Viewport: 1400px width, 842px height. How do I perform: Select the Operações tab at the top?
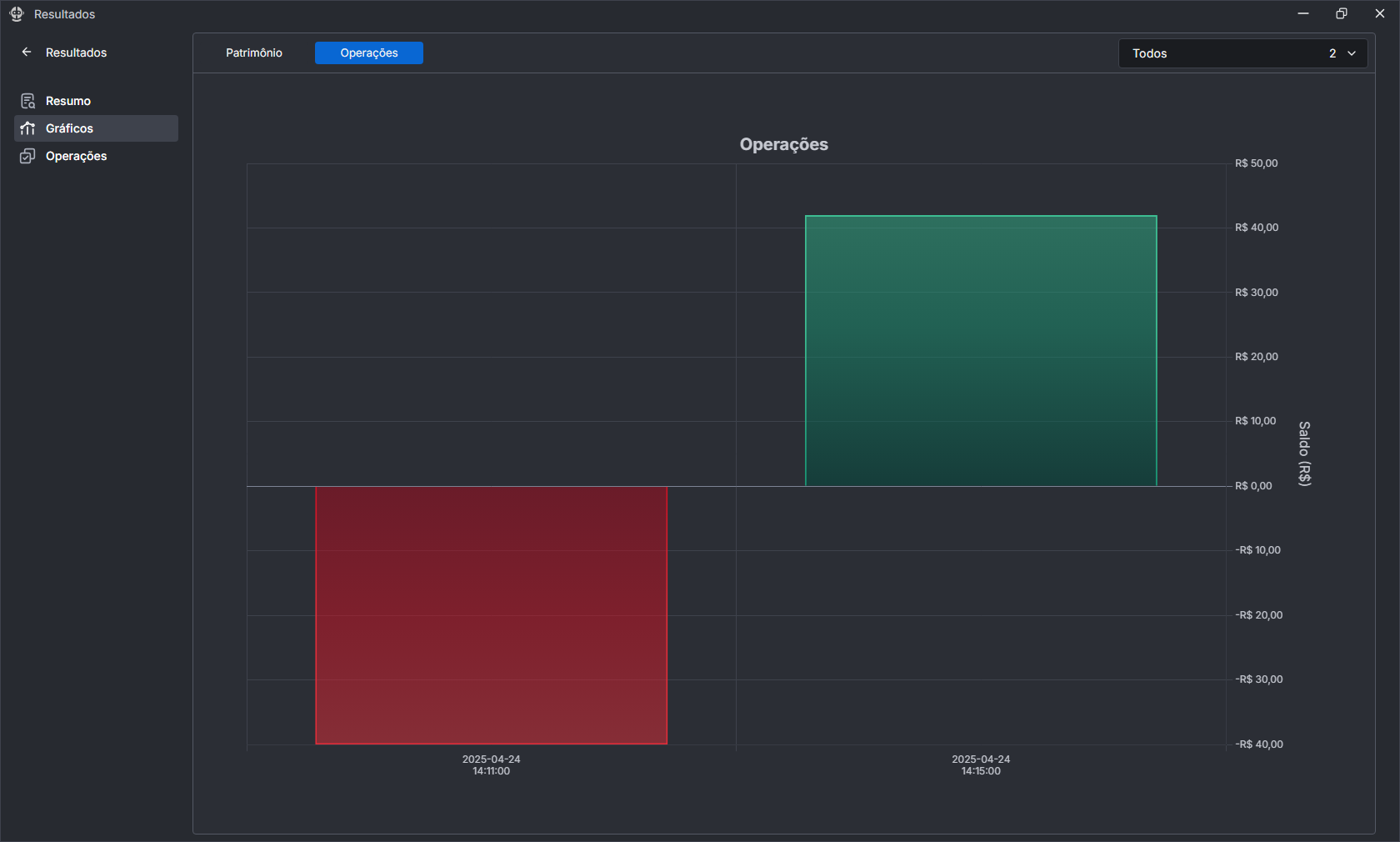coord(369,53)
